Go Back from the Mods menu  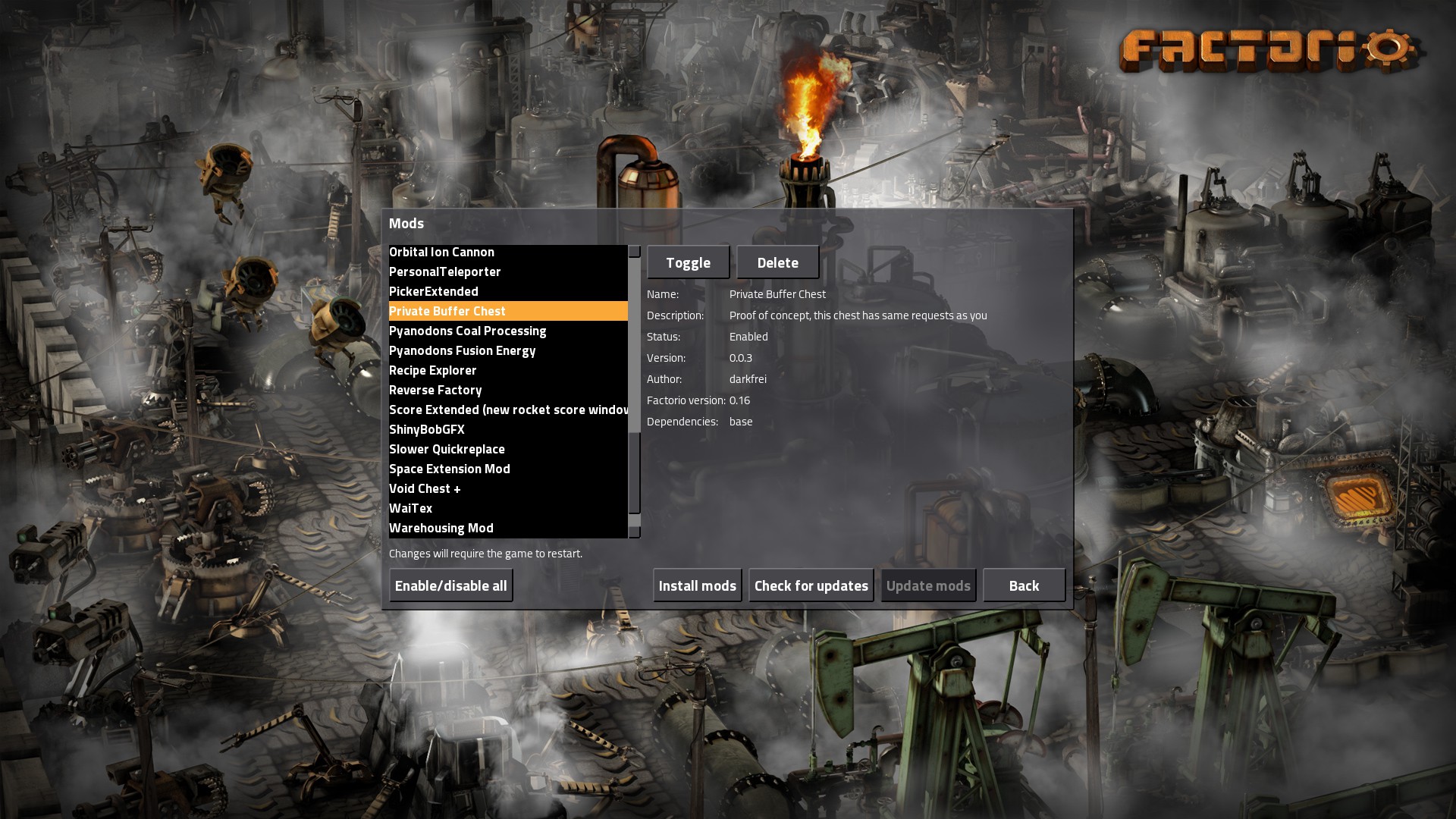pyautogui.click(x=1024, y=585)
